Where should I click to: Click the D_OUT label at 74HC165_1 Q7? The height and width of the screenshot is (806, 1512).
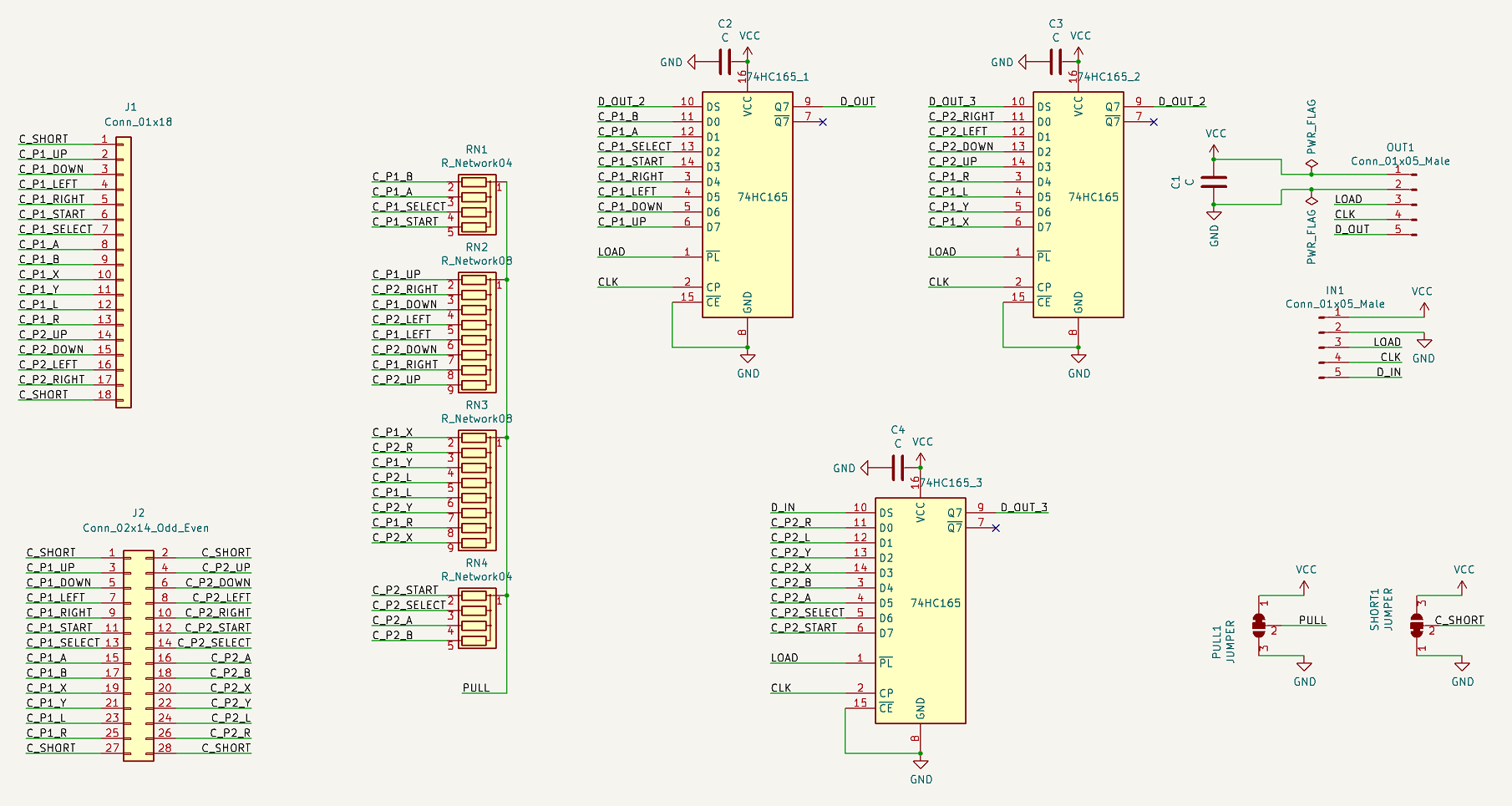(x=858, y=102)
